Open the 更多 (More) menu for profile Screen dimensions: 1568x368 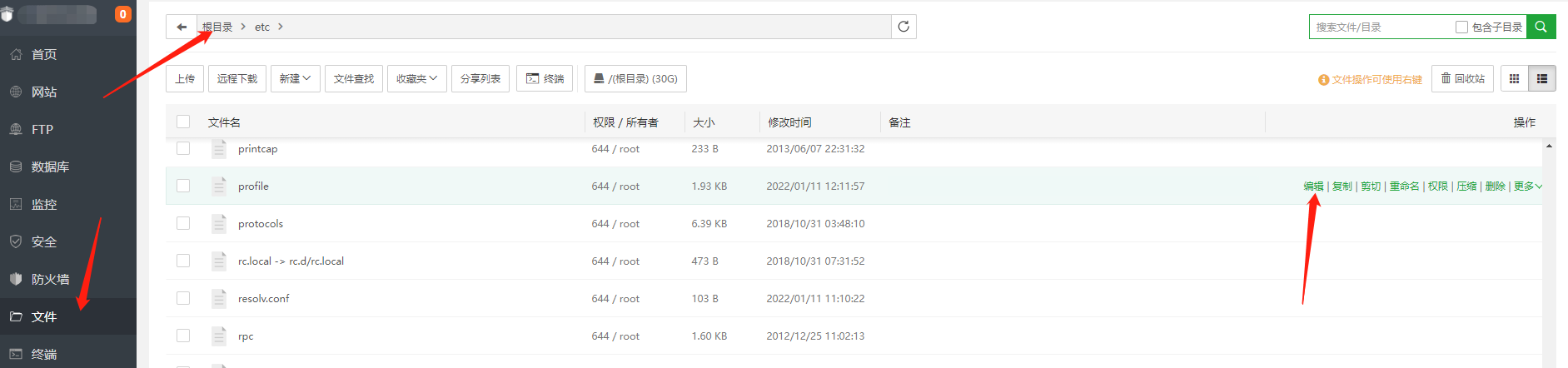(1527, 186)
